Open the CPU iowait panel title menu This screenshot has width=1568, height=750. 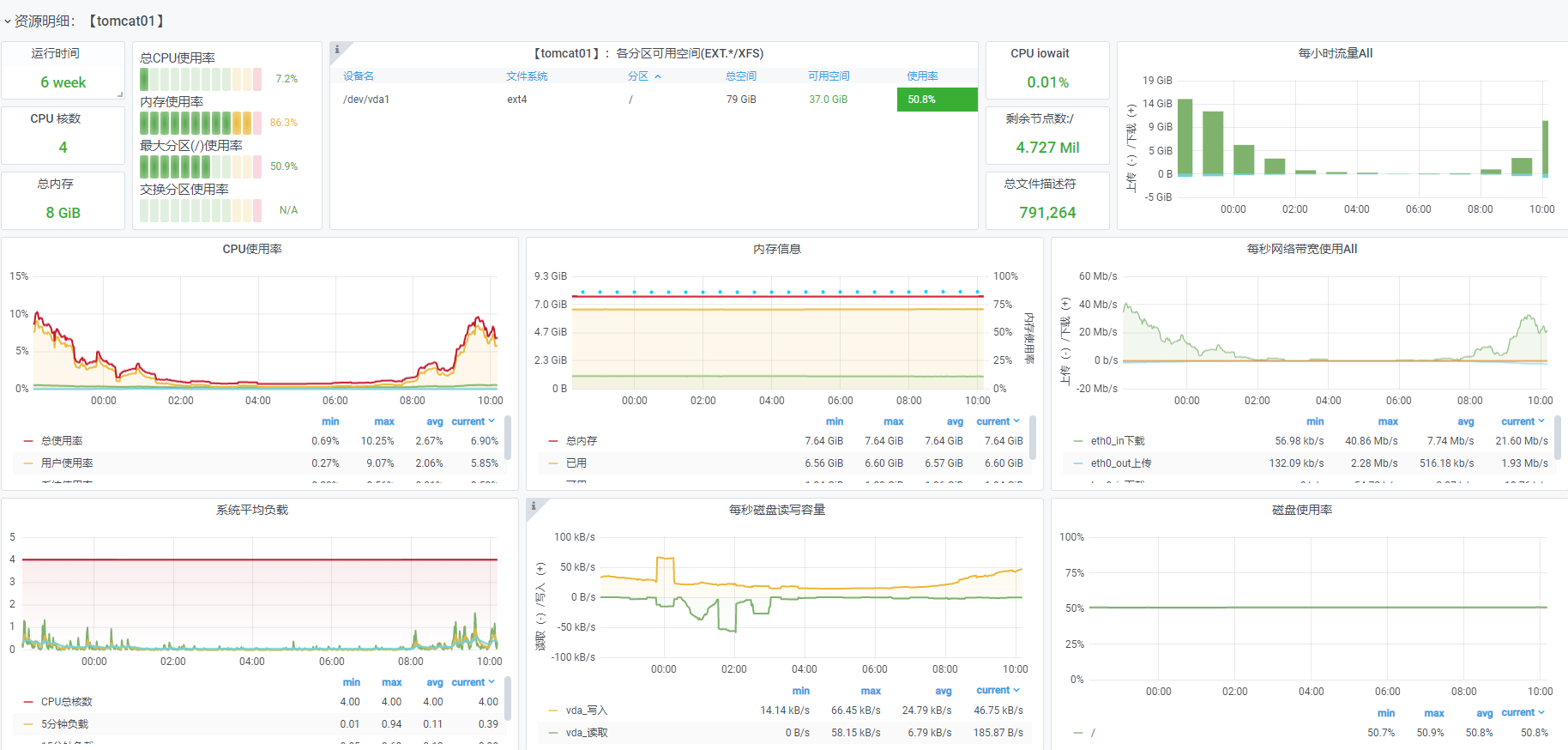click(1040, 53)
